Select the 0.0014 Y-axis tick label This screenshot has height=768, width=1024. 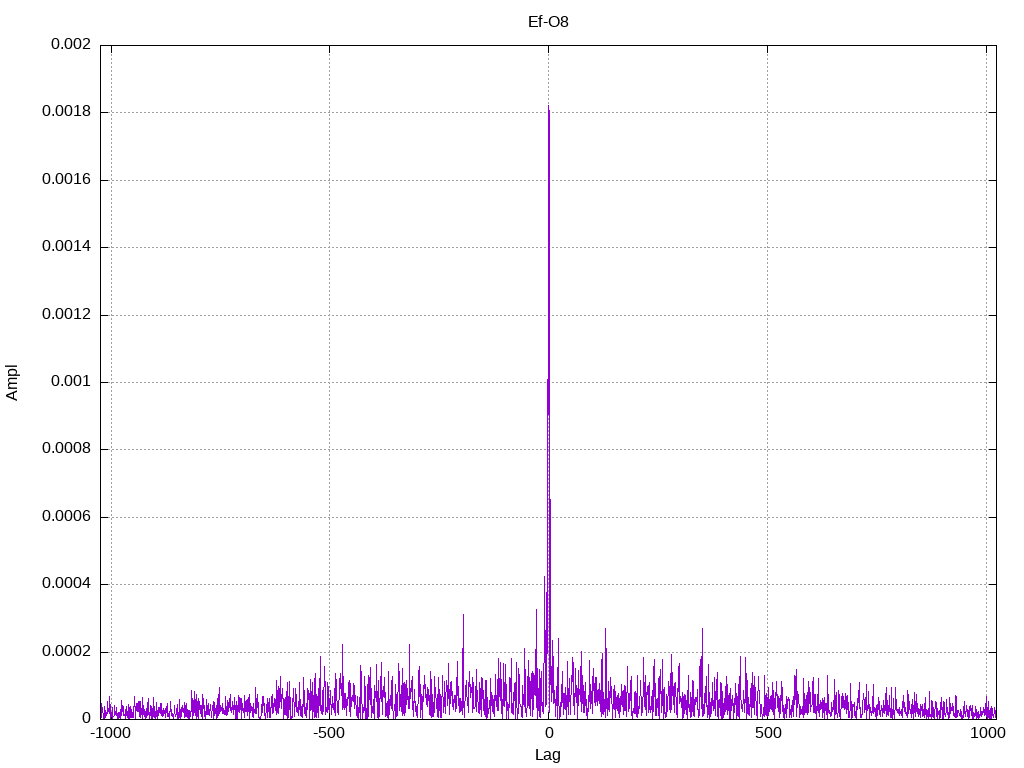point(67,247)
